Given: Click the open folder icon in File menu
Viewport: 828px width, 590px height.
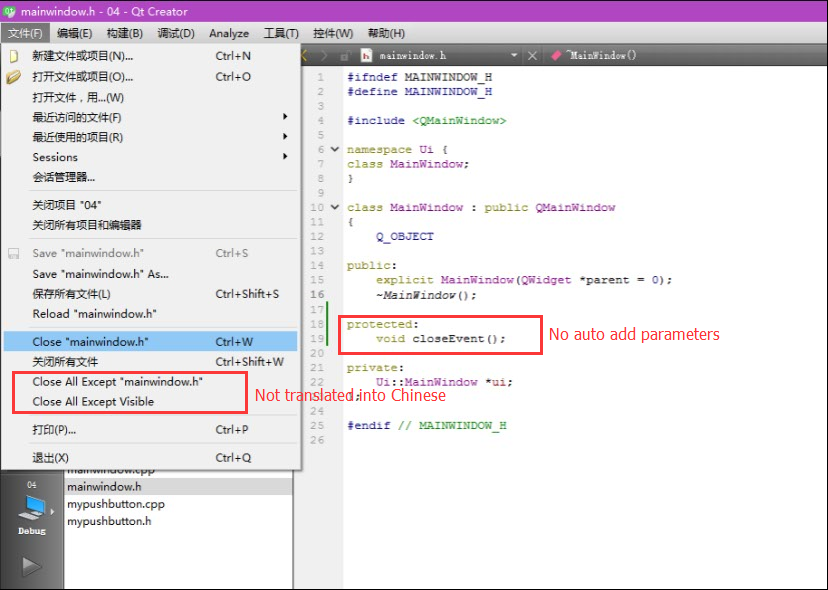Looking at the screenshot, I should click(14, 77).
